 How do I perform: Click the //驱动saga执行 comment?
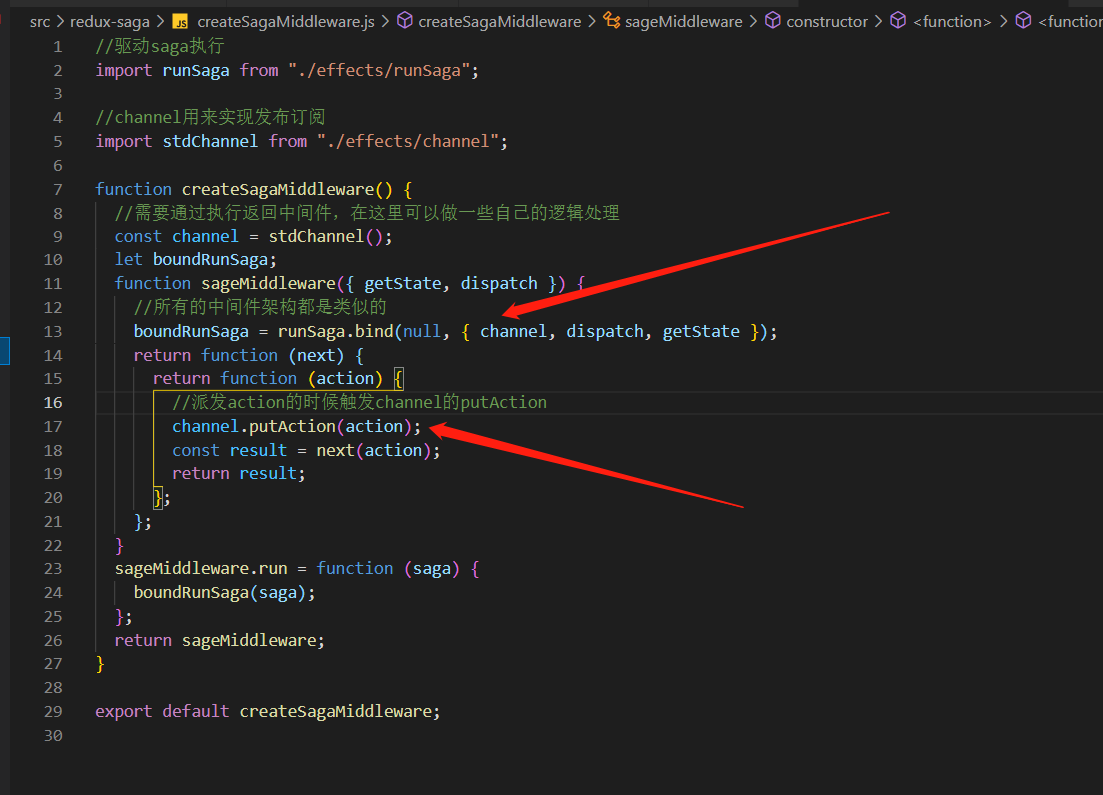click(x=160, y=46)
